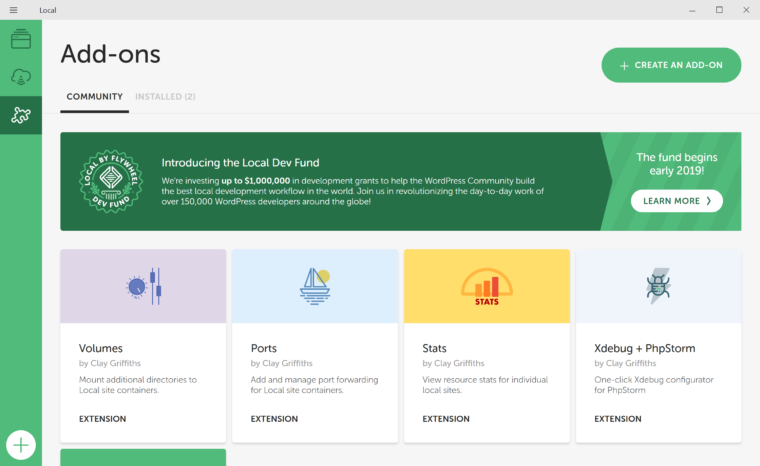Viewport: 760px width, 466px height.
Task: Click the chevron beside Learn More
Action: (709, 201)
